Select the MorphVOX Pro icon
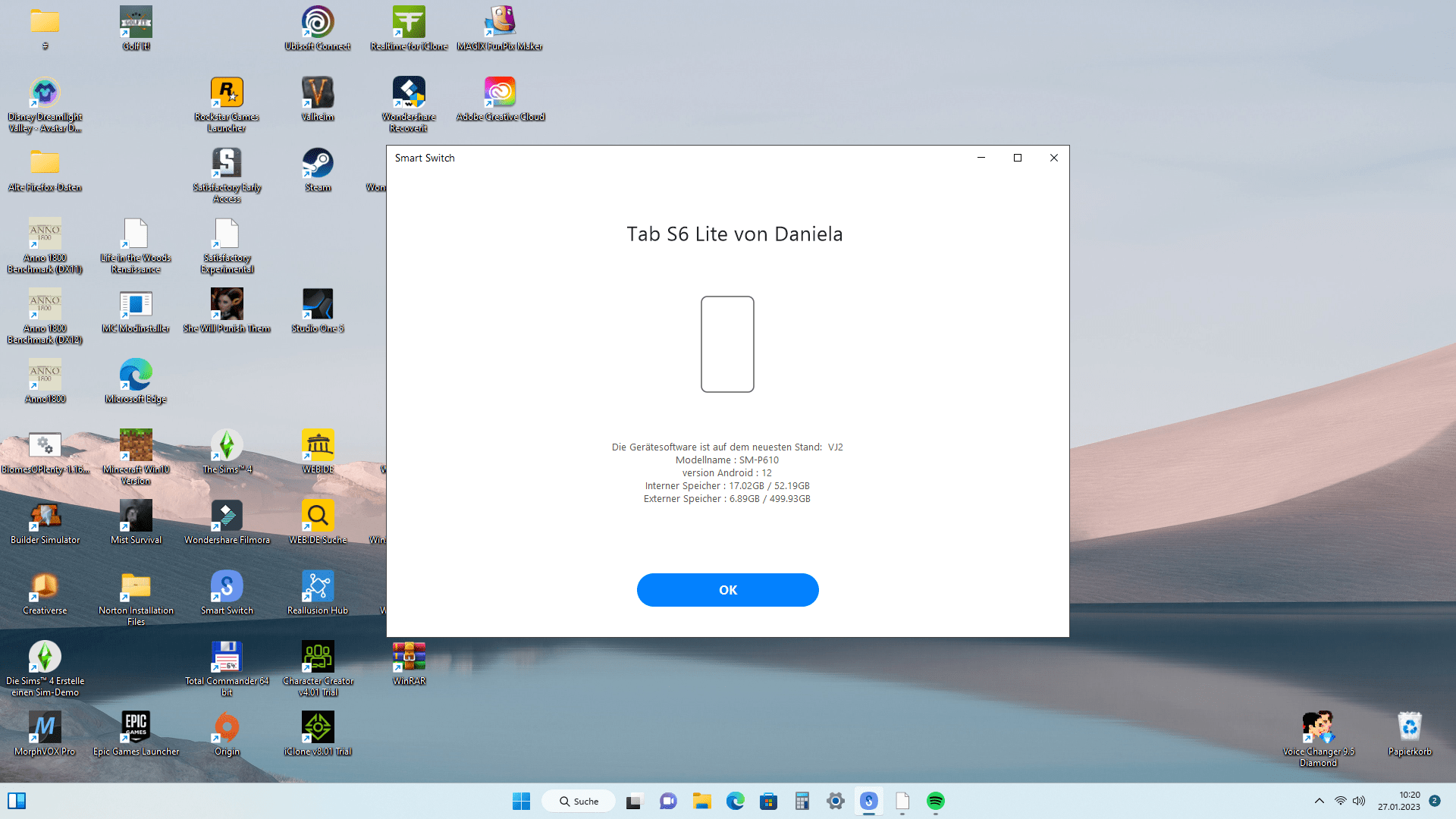This screenshot has height=819, width=1456. [45, 734]
